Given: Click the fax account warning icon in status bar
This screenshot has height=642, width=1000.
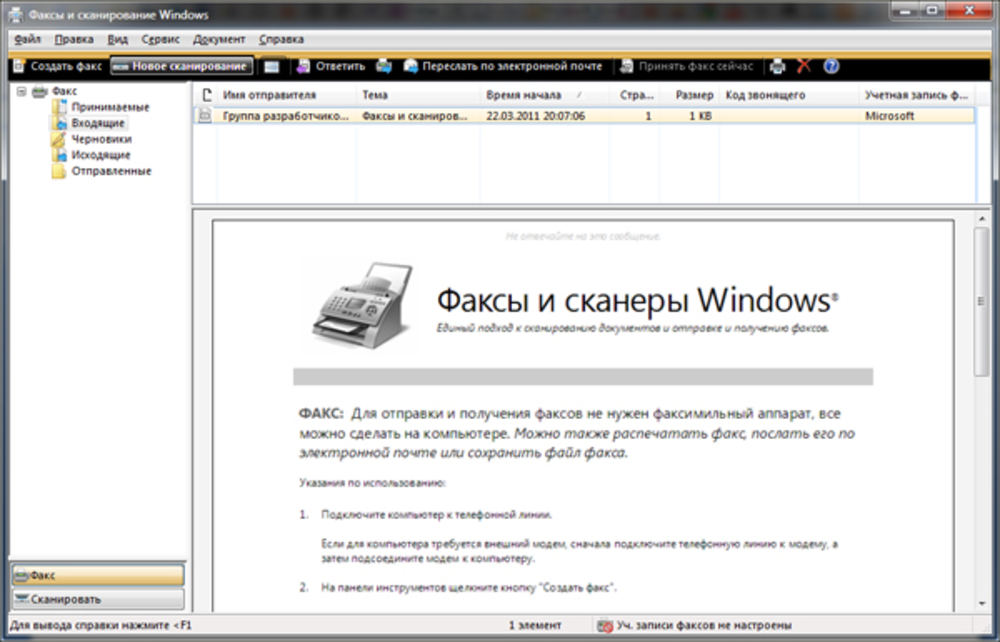Looking at the screenshot, I should (x=605, y=626).
